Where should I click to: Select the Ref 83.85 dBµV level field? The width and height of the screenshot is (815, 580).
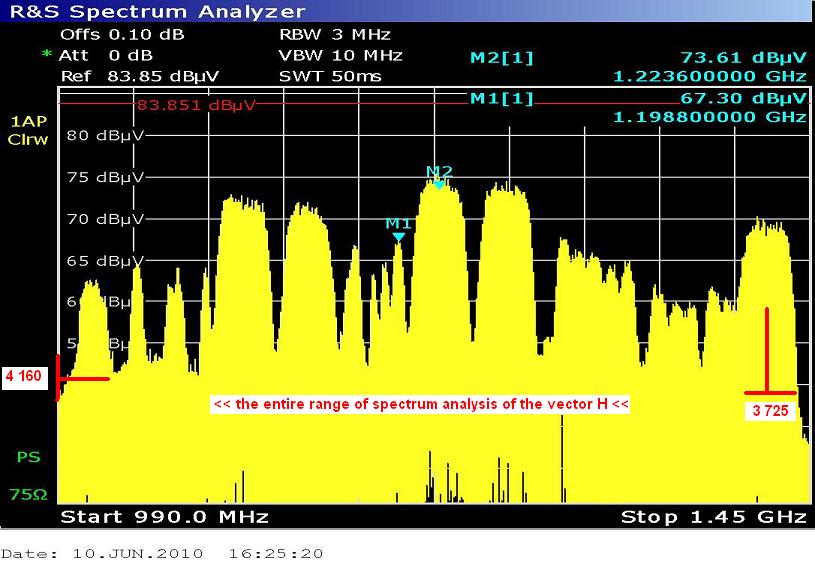point(140,76)
